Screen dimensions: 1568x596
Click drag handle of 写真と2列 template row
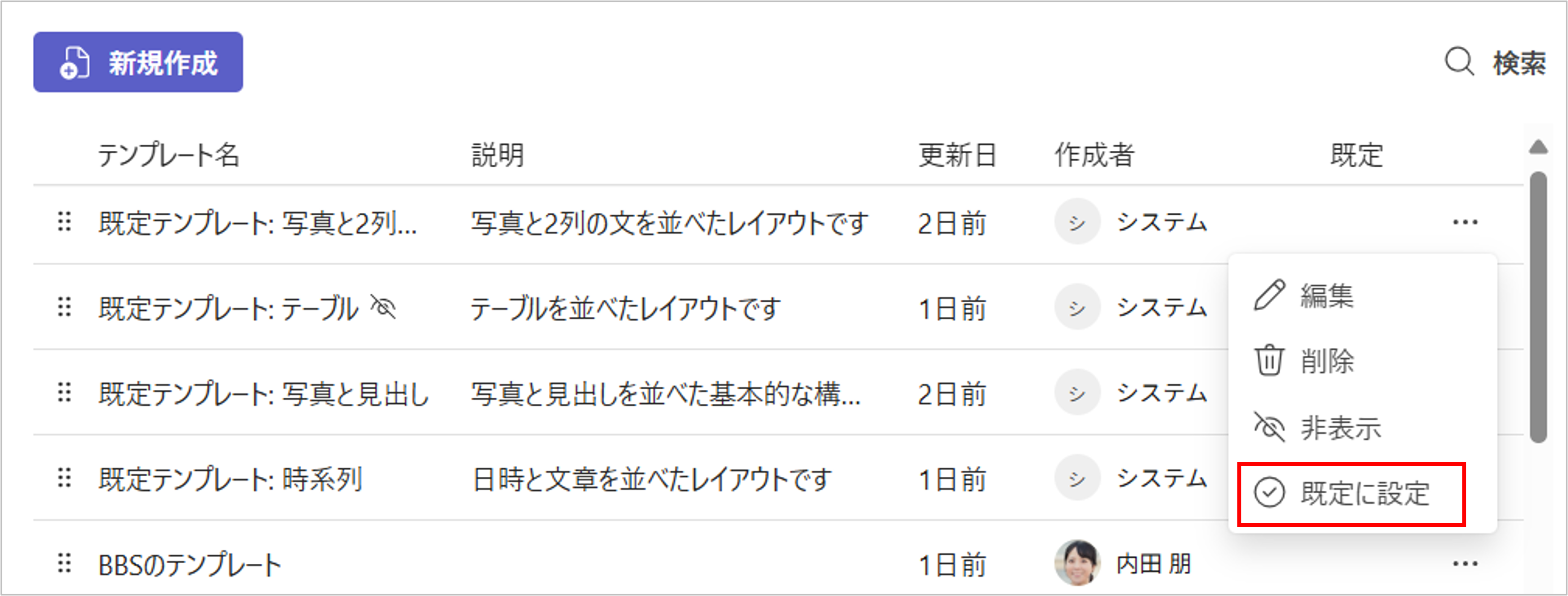[x=64, y=222]
